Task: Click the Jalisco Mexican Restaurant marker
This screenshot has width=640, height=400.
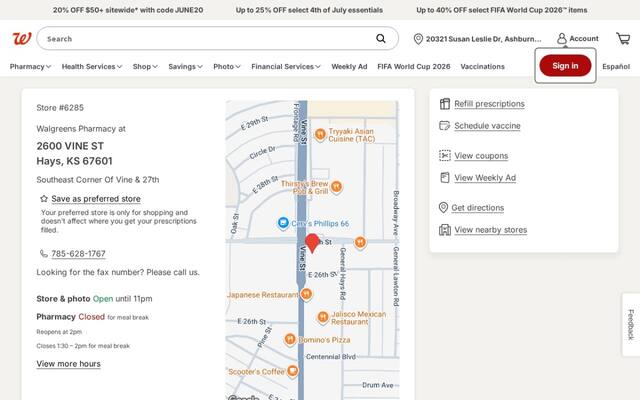Action: [x=323, y=317]
